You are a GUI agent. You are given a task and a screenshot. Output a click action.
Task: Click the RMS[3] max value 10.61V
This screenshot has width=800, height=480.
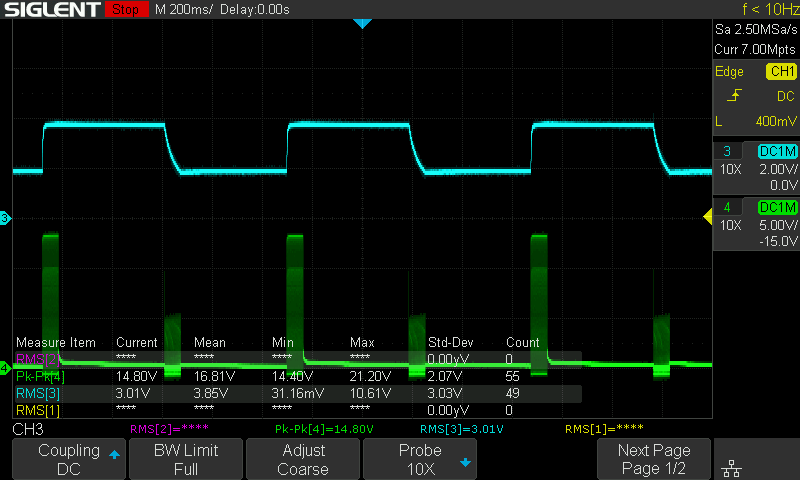point(370,394)
